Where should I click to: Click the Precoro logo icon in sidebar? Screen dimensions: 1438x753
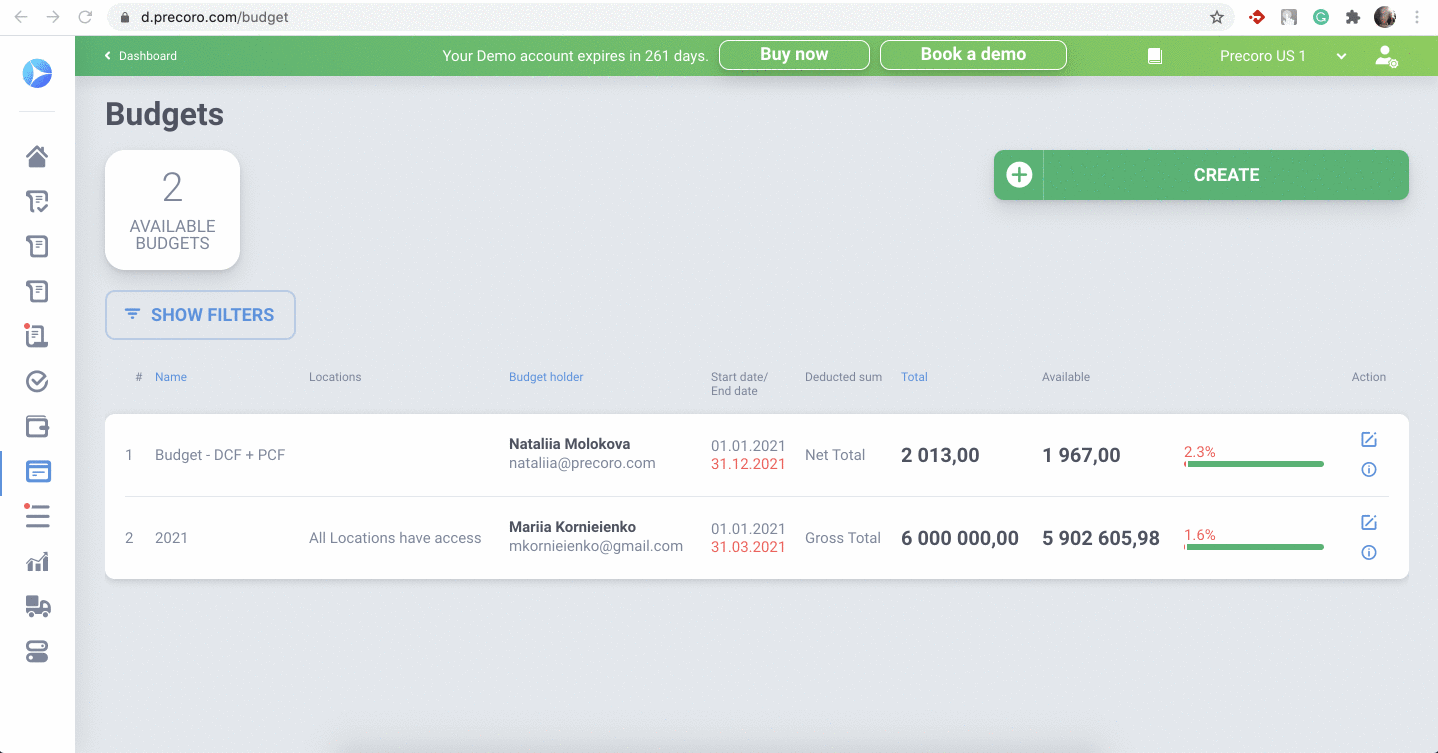pyautogui.click(x=37, y=73)
